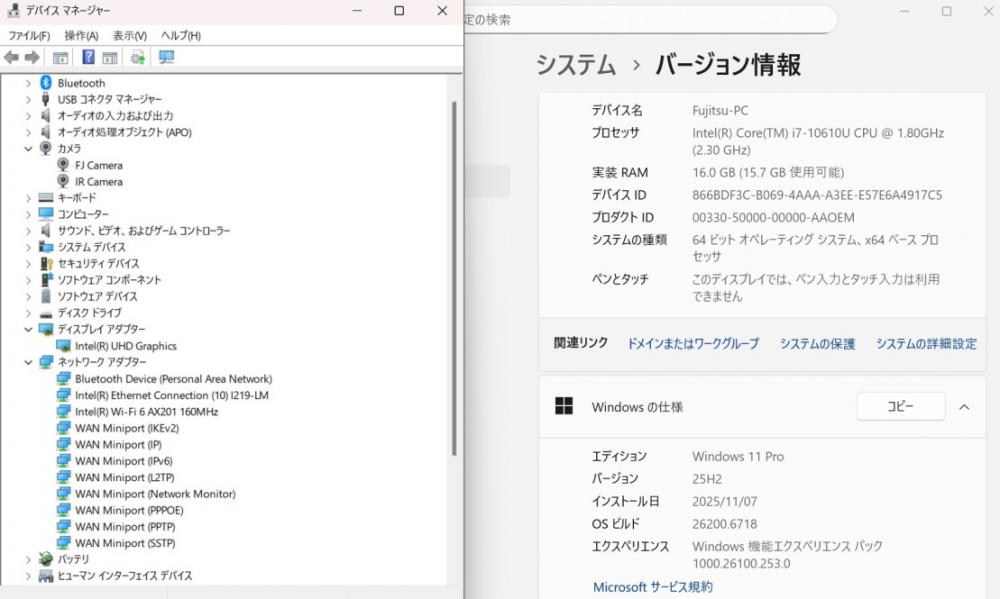Open システムの詳細設定 link
This screenshot has width=1000, height=599.
tap(926, 344)
